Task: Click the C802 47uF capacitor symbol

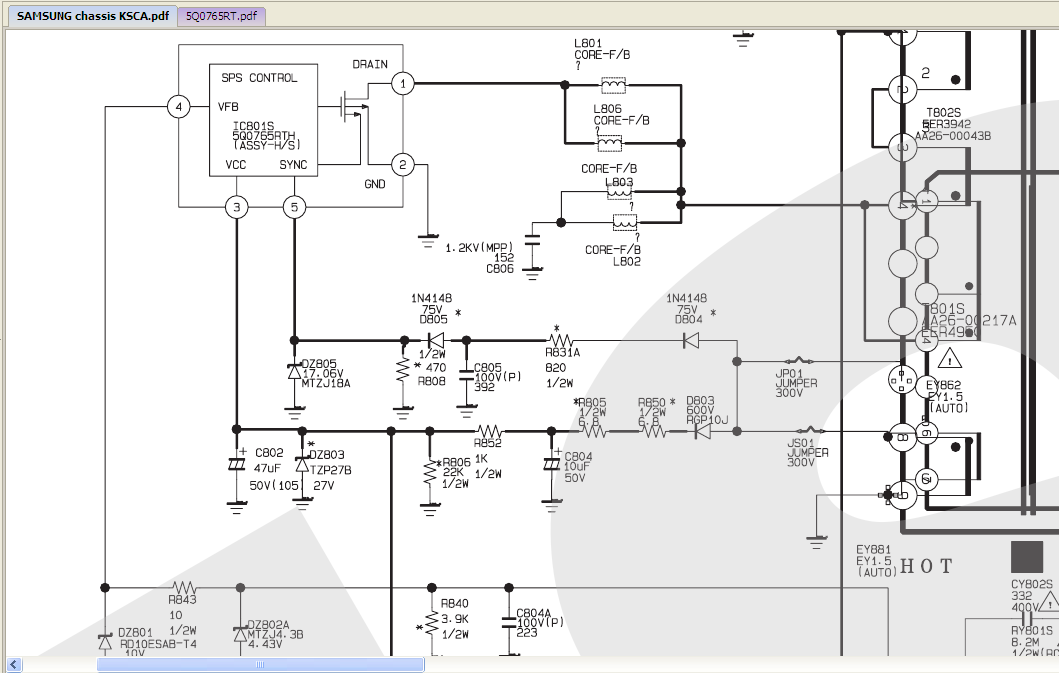Action: 237,464
